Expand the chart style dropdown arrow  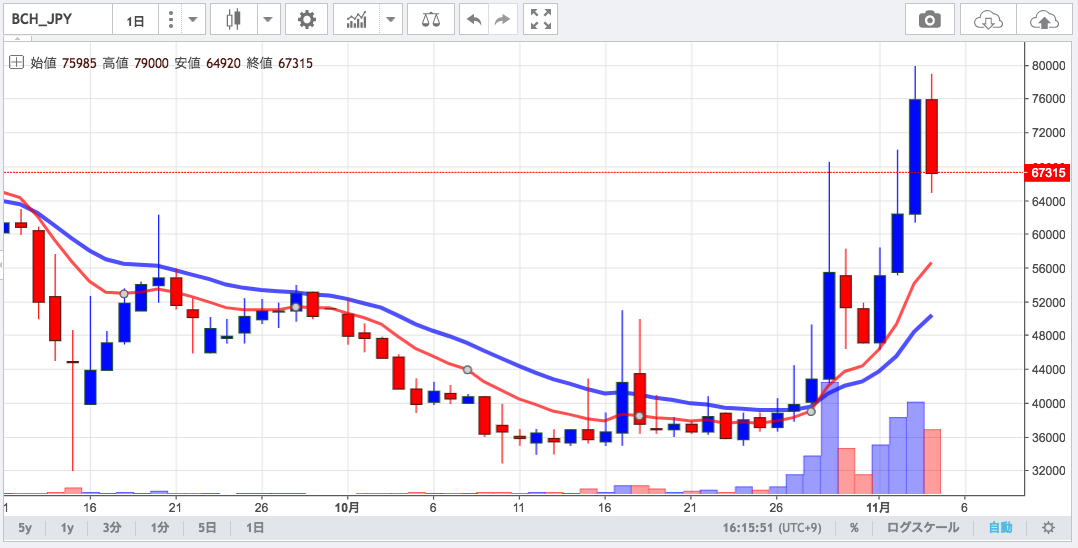coord(268,20)
